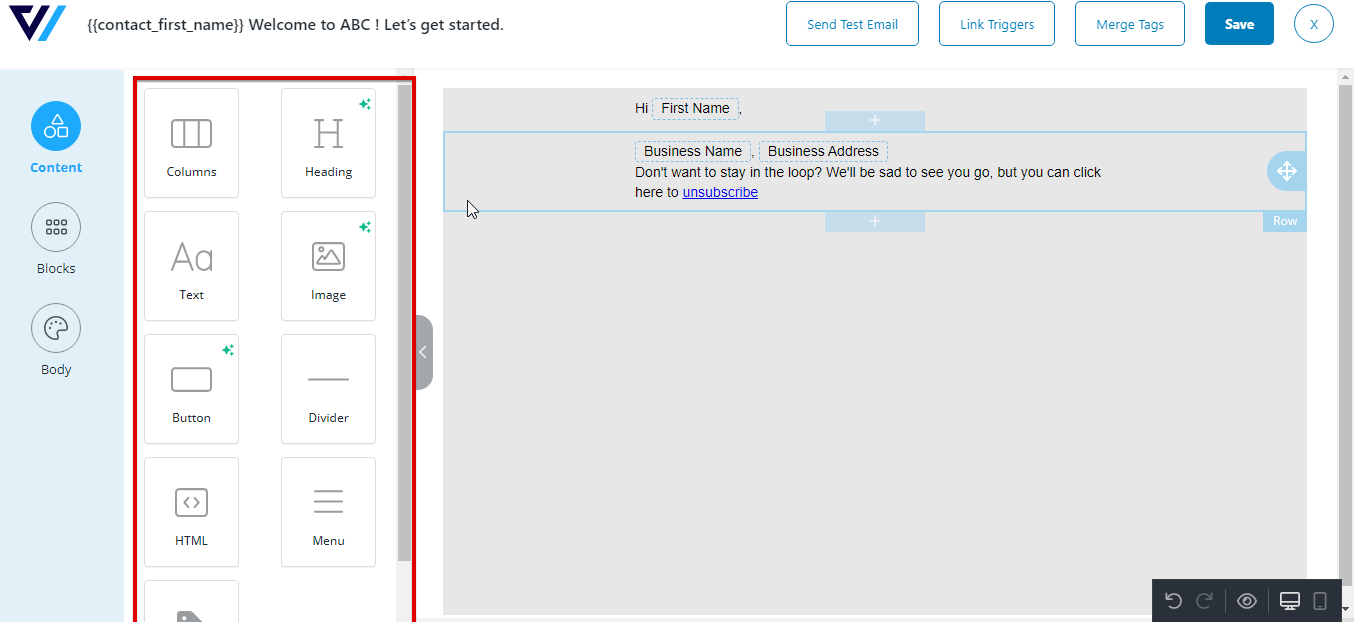Click the Send Test Email button
Image resolution: width=1355 pixels, height=622 pixels.
click(x=852, y=23)
